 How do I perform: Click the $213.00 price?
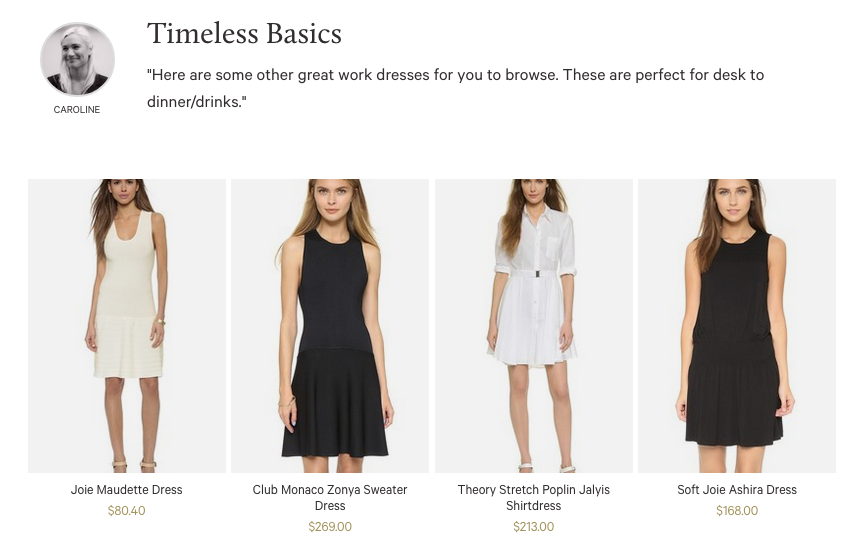tap(533, 527)
